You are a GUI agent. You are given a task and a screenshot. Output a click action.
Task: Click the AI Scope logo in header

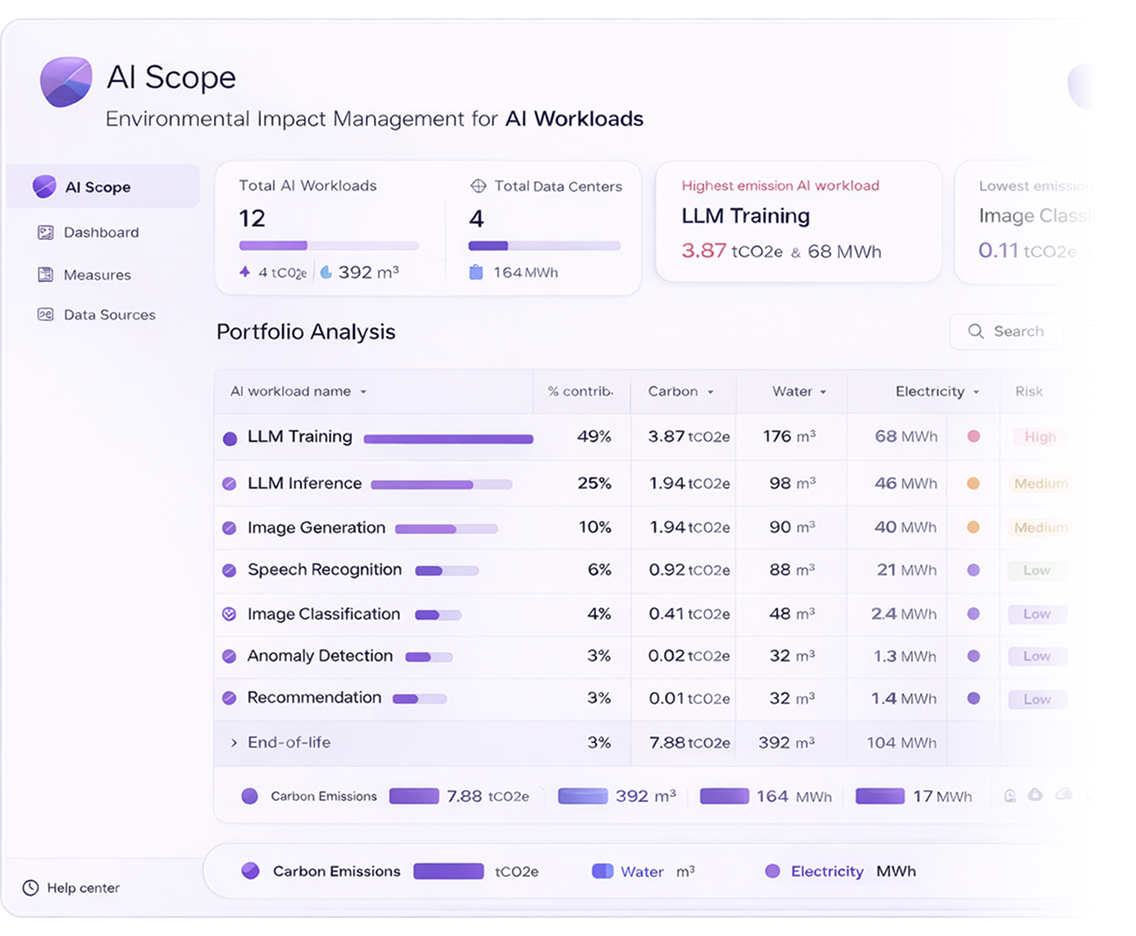click(x=66, y=82)
